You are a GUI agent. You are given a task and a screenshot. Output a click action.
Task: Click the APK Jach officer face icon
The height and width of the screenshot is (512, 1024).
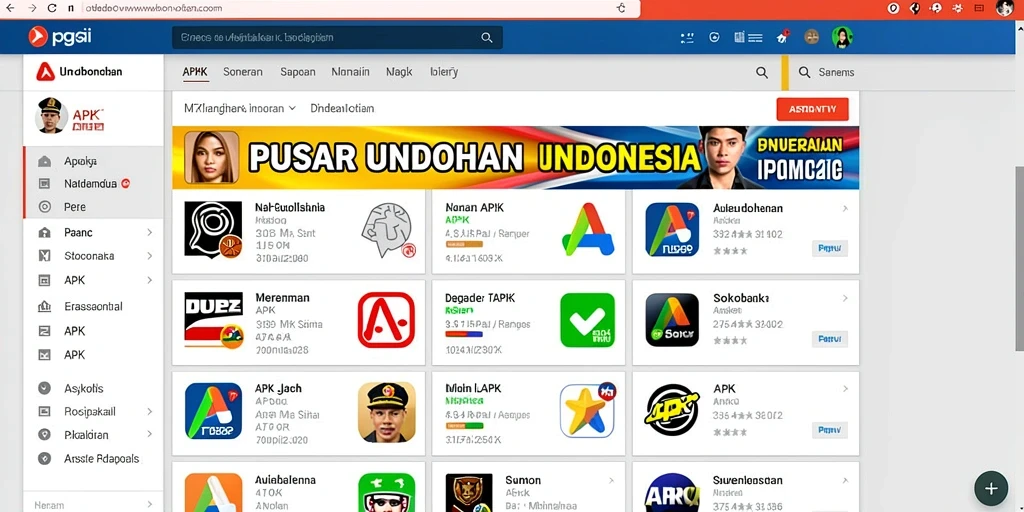(387, 411)
